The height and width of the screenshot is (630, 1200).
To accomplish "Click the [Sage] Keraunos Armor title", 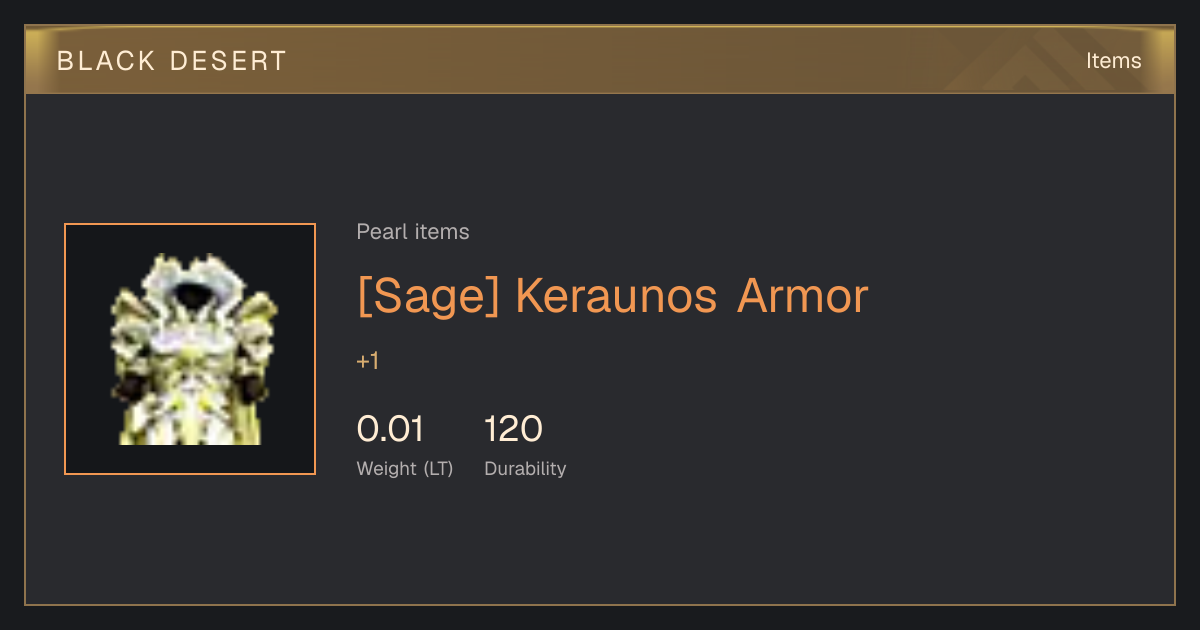I will click(613, 296).
